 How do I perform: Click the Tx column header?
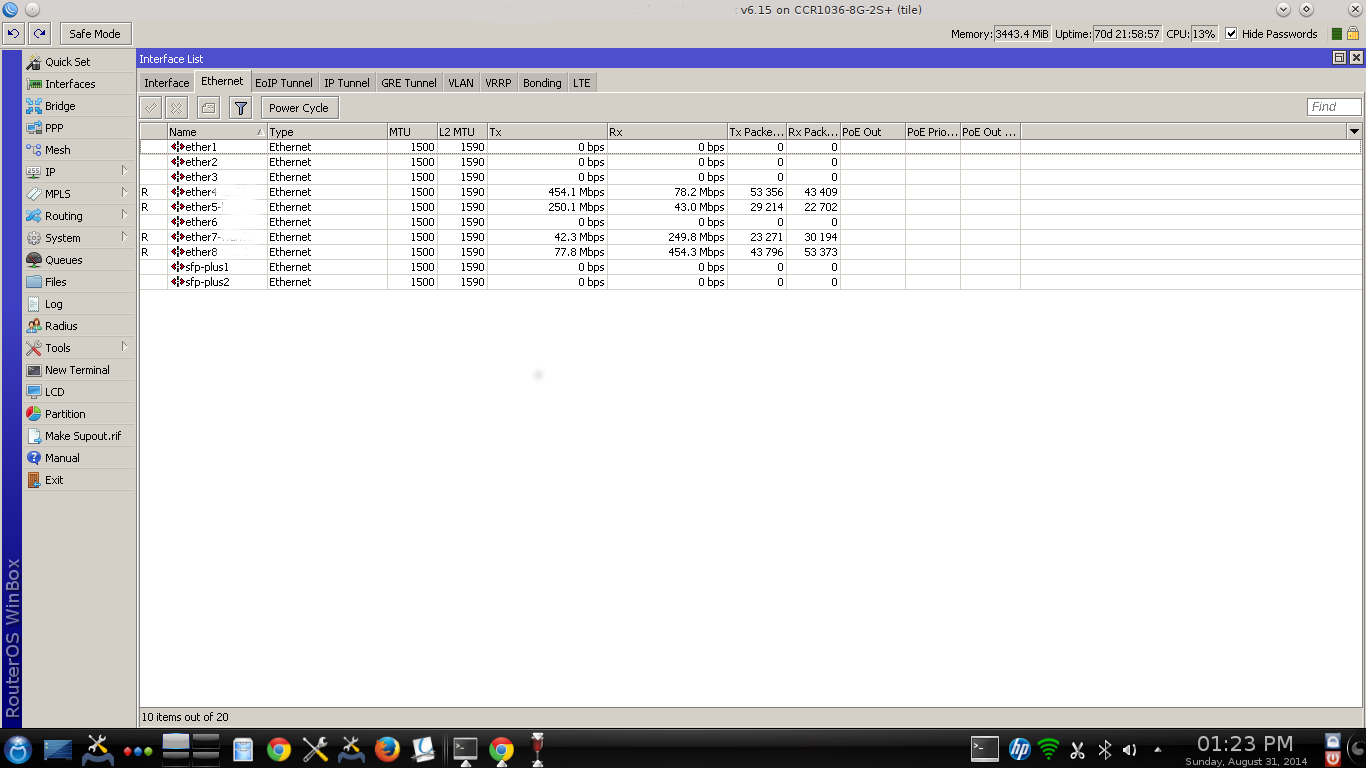click(x=547, y=132)
